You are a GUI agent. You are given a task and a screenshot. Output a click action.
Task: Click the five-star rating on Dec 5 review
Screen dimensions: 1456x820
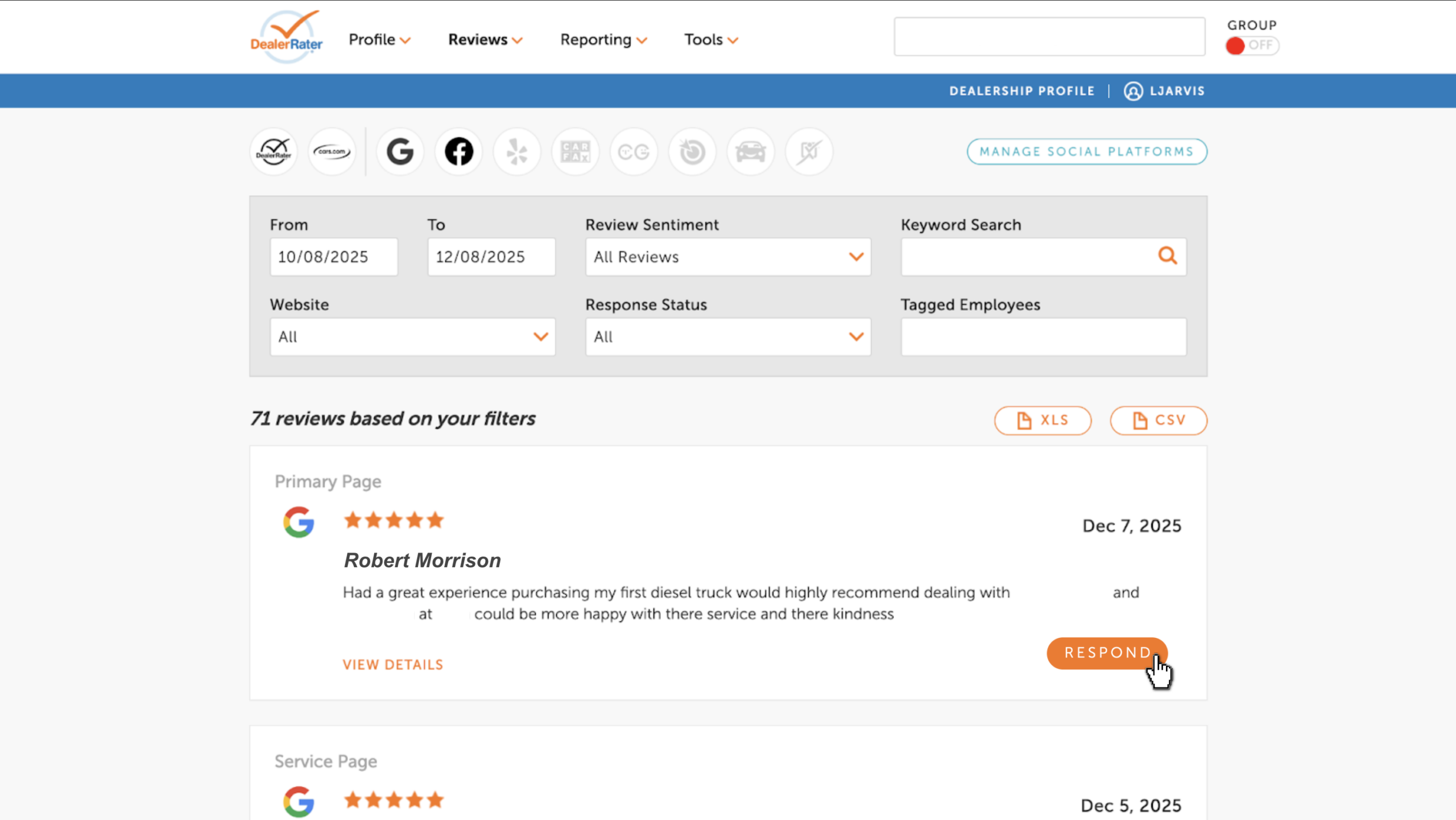point(394,800)
